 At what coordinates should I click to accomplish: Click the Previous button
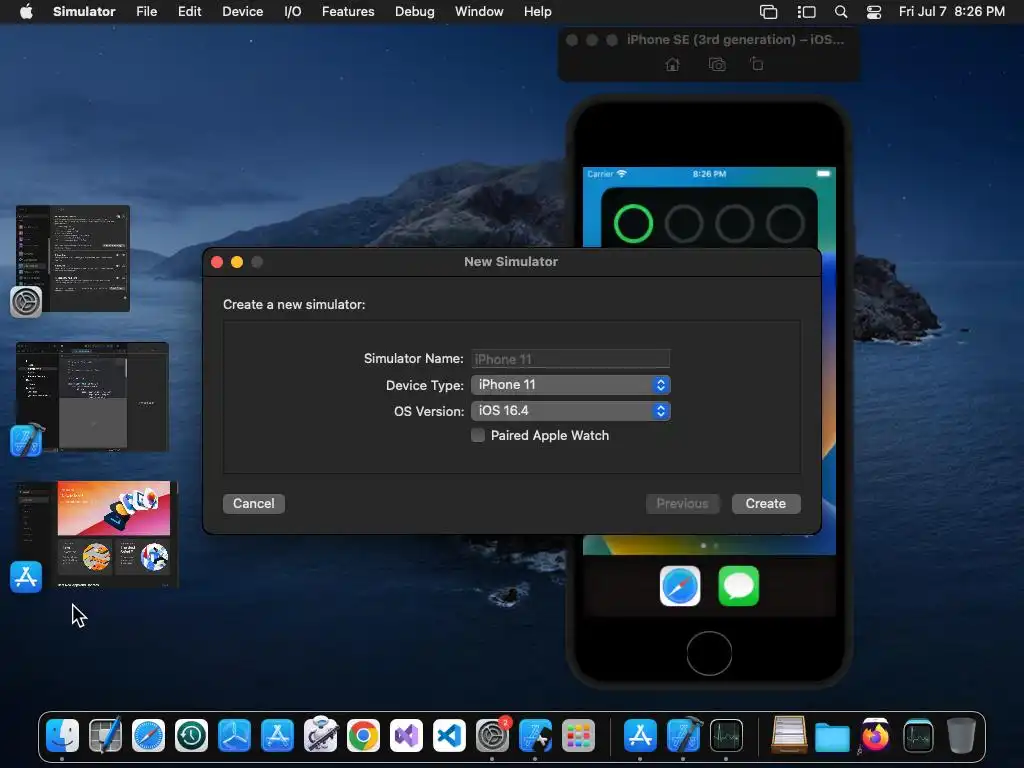click(x=682, y=504)
